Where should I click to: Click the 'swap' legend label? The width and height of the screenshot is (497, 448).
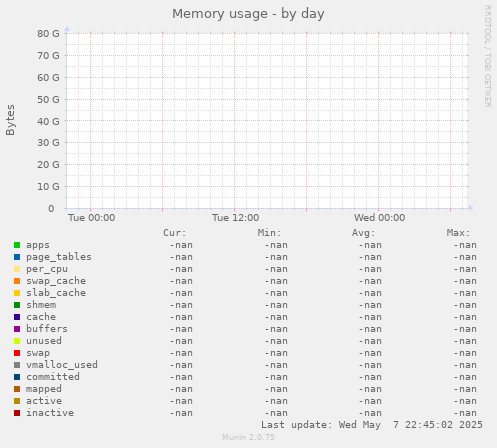[38, 353]
